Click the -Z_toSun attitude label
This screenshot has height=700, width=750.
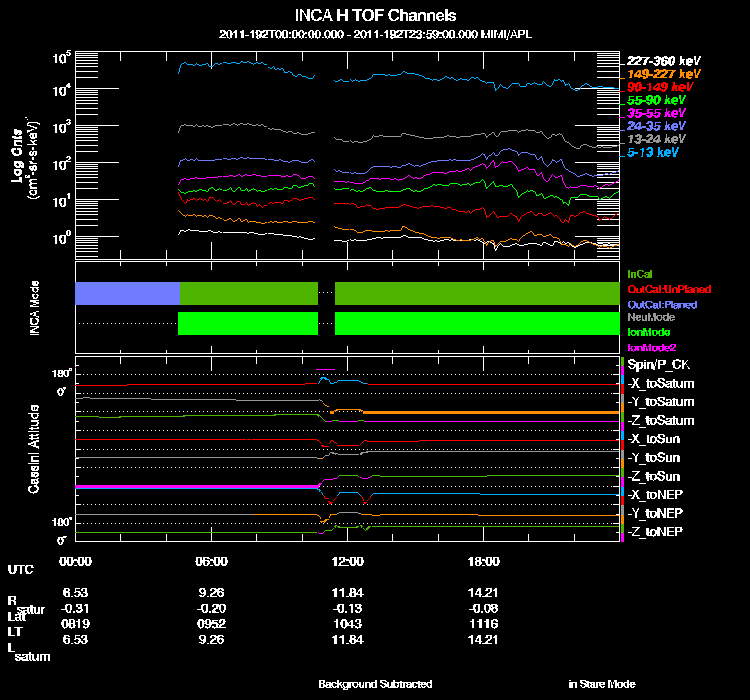(653, 476)
